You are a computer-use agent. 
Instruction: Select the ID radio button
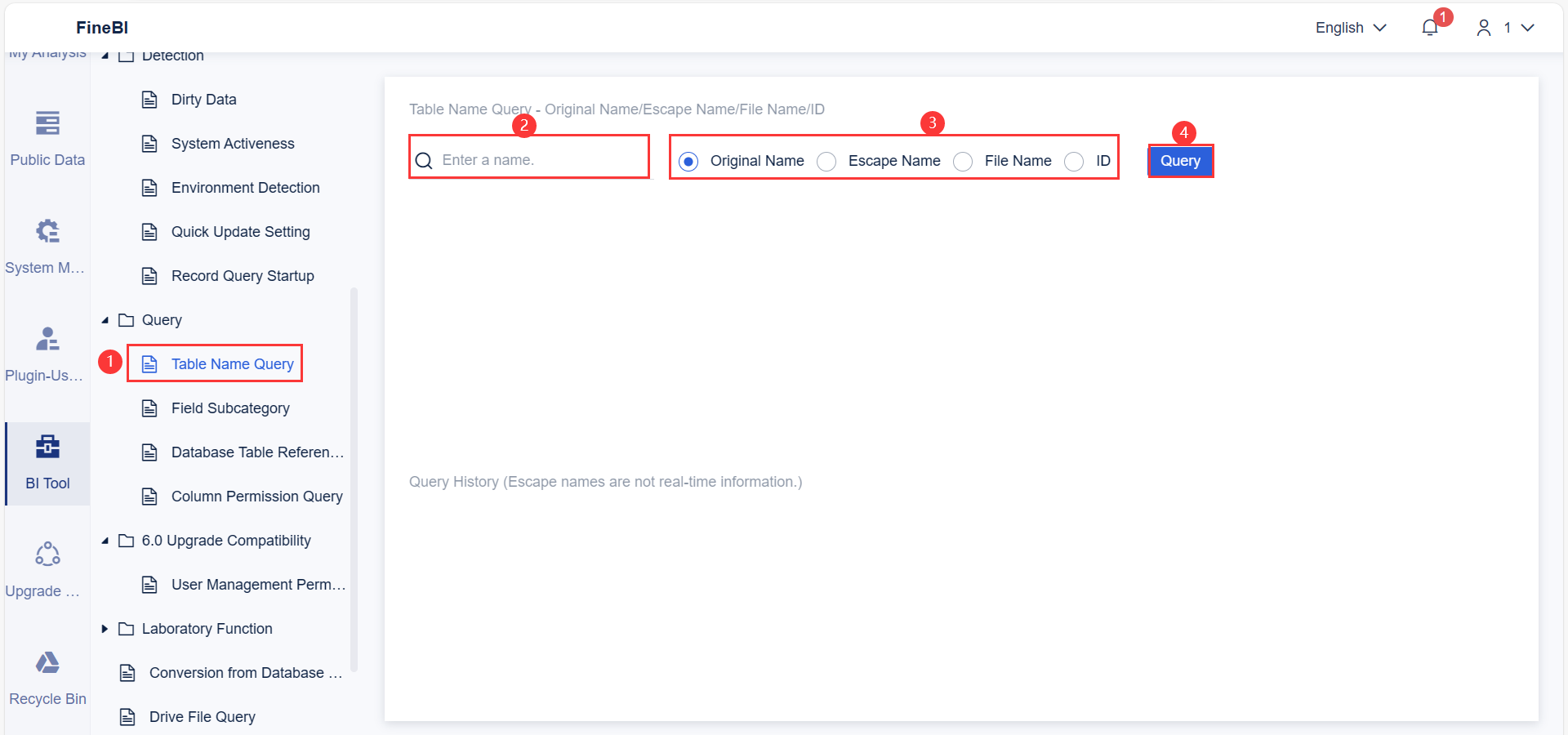click(x=1074, y=161)
